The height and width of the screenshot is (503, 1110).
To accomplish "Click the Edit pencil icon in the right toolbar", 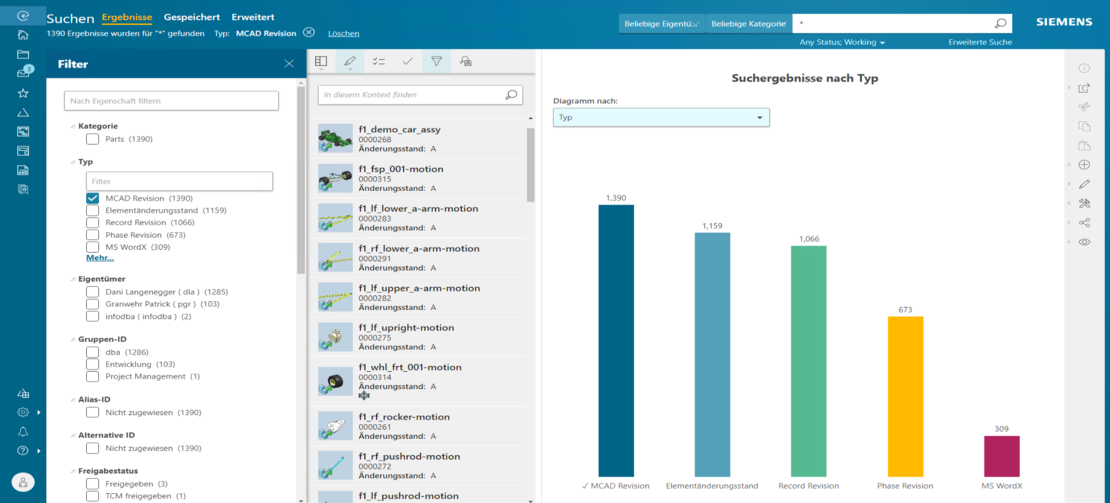I will [x=1084, y=184].
